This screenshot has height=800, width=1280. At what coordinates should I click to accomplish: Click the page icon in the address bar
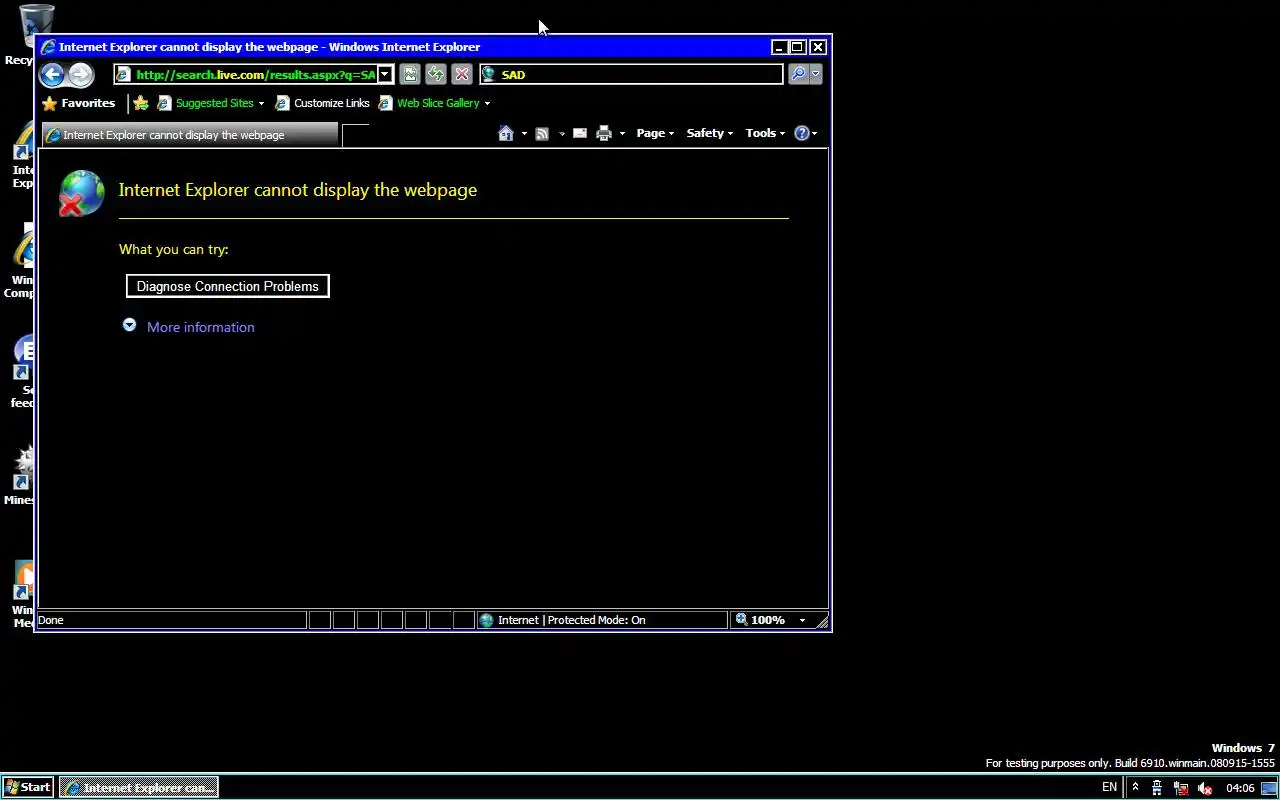[124, 75]
